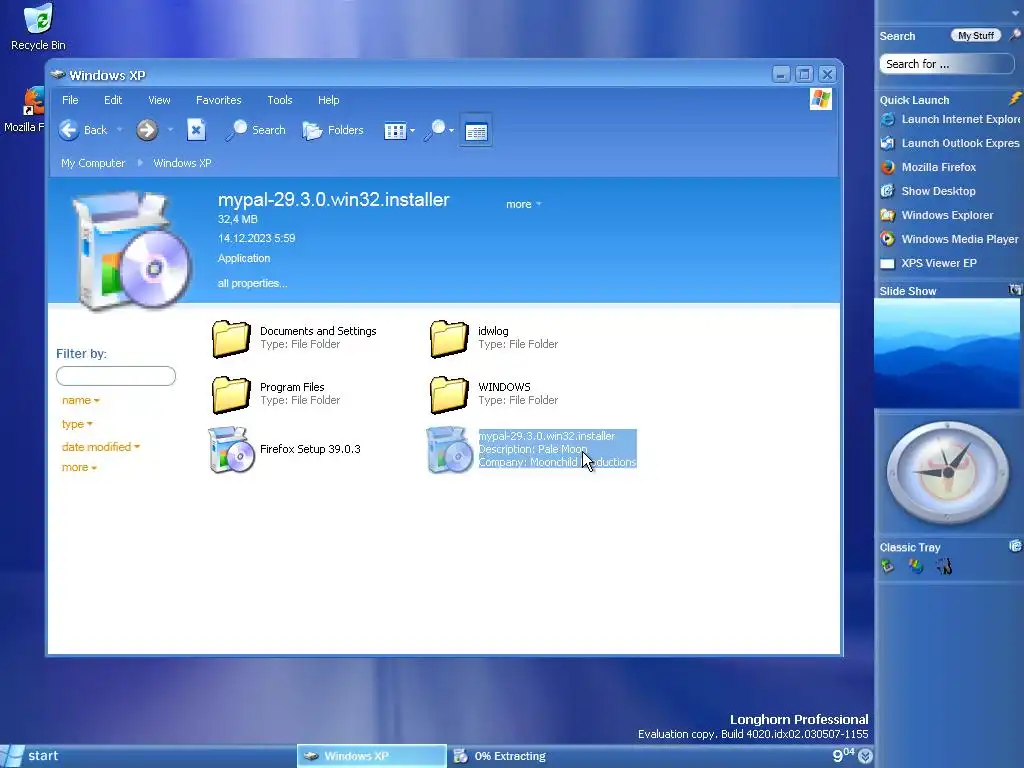1024x768 pixels.
Task: Click the start button
Action: (30, 756)
